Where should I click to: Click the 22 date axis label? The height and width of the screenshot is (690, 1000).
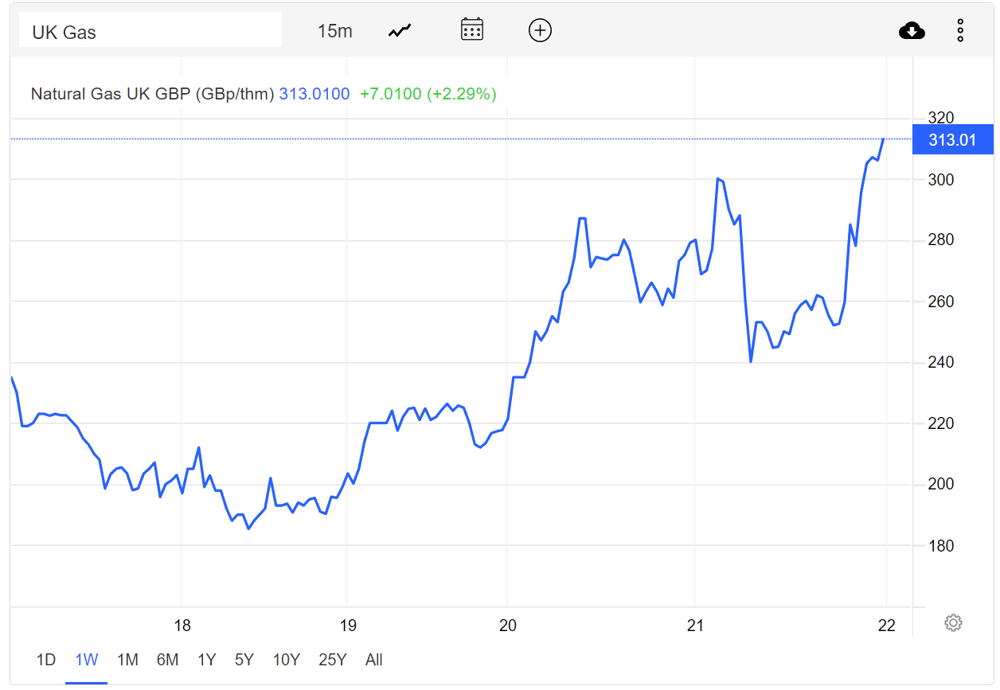pos(886,625)
